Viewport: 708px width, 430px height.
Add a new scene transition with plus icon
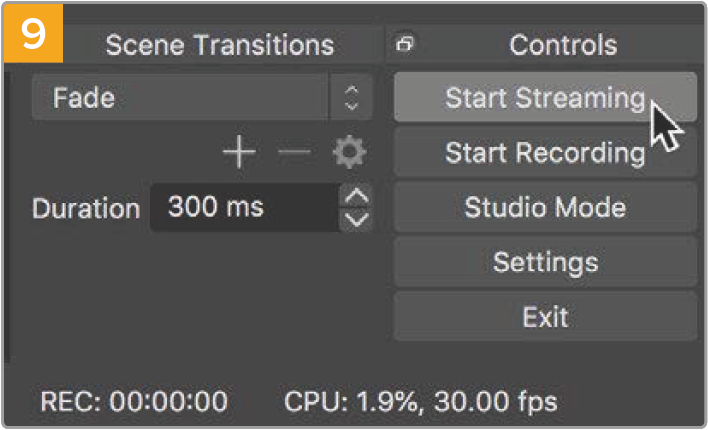(x=239, y=151)
